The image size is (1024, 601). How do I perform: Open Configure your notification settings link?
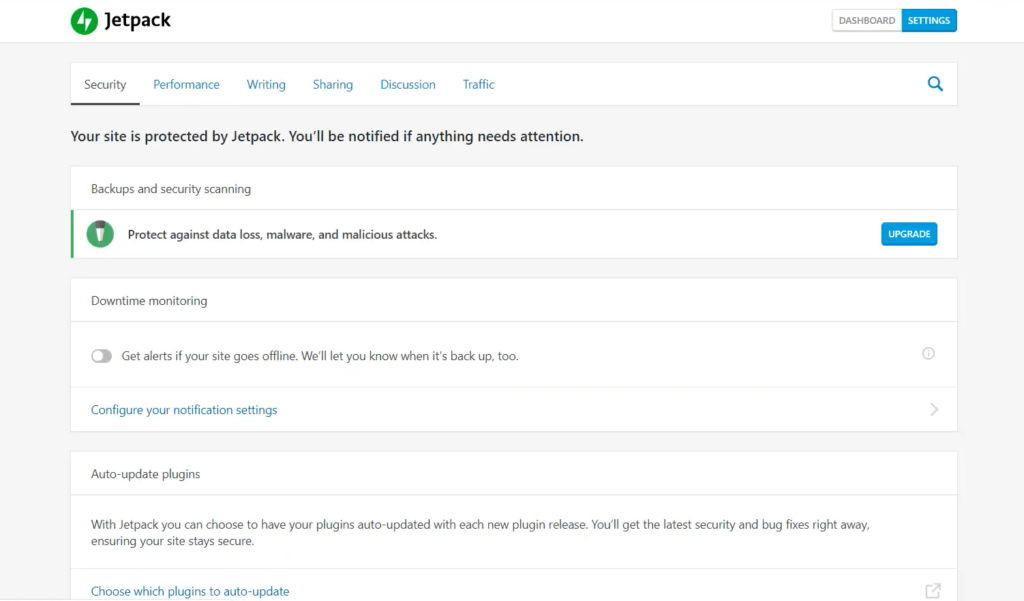click(184, 410)
